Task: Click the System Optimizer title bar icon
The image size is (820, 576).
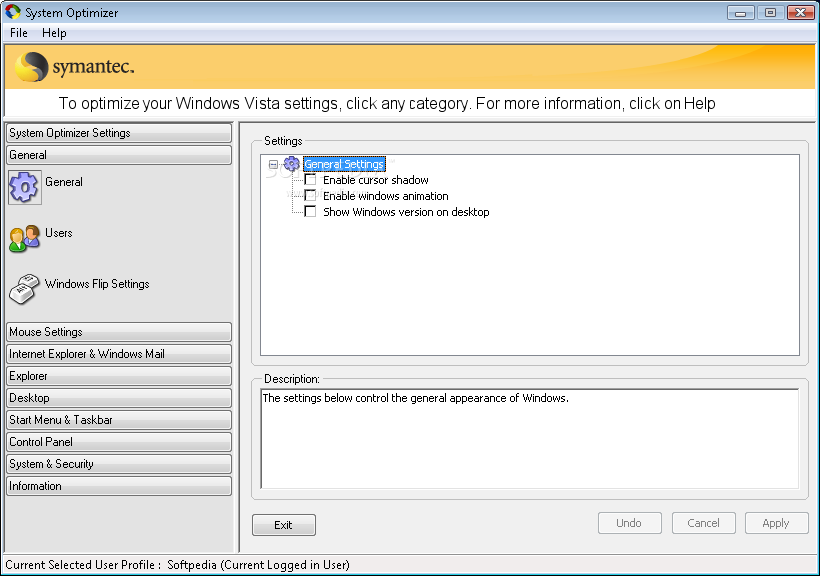Action: [13, 12]
